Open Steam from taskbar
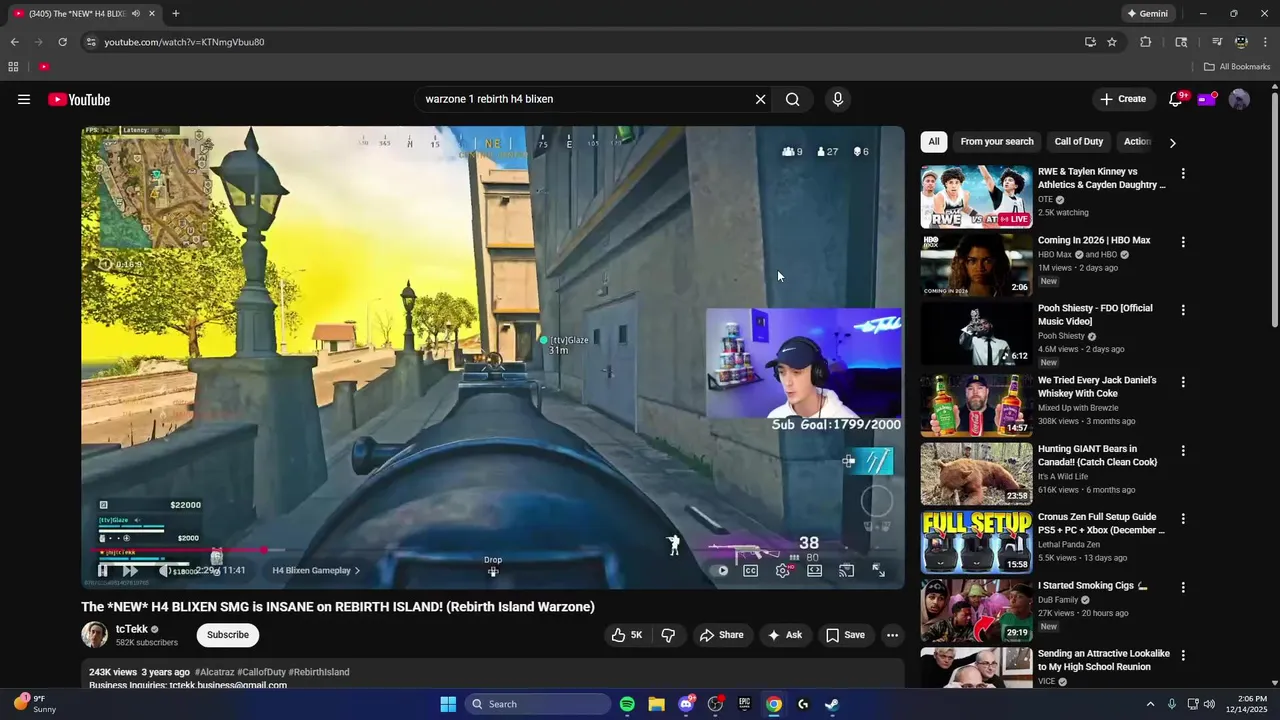This screenshot has width=1280, height=720. [832, 704]
